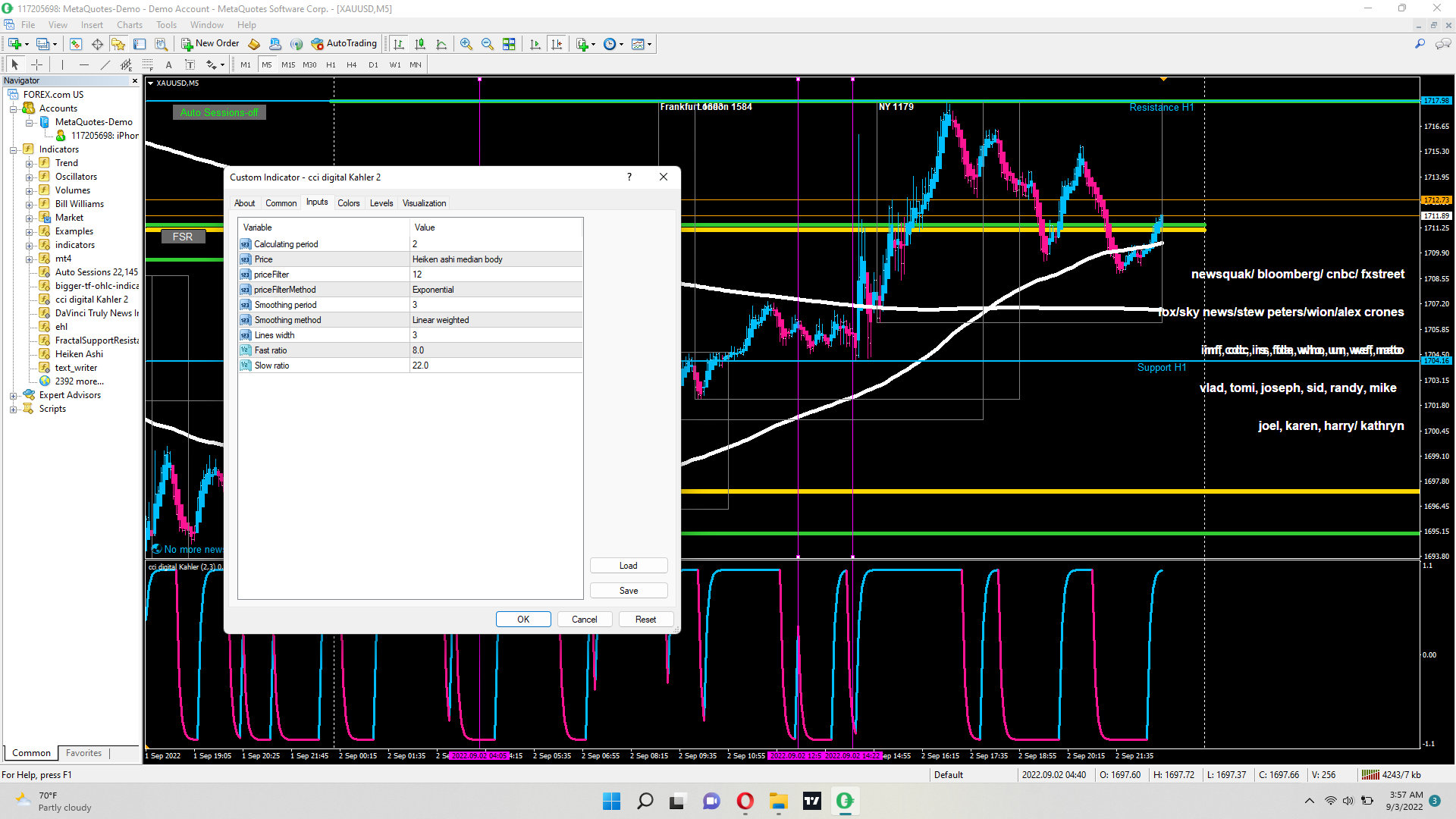Image resolution: width=1456 pixels, height=819 pixels.
Task: Switch to the Colors tab
Action: pyautogui.click(x=348, y=203)
